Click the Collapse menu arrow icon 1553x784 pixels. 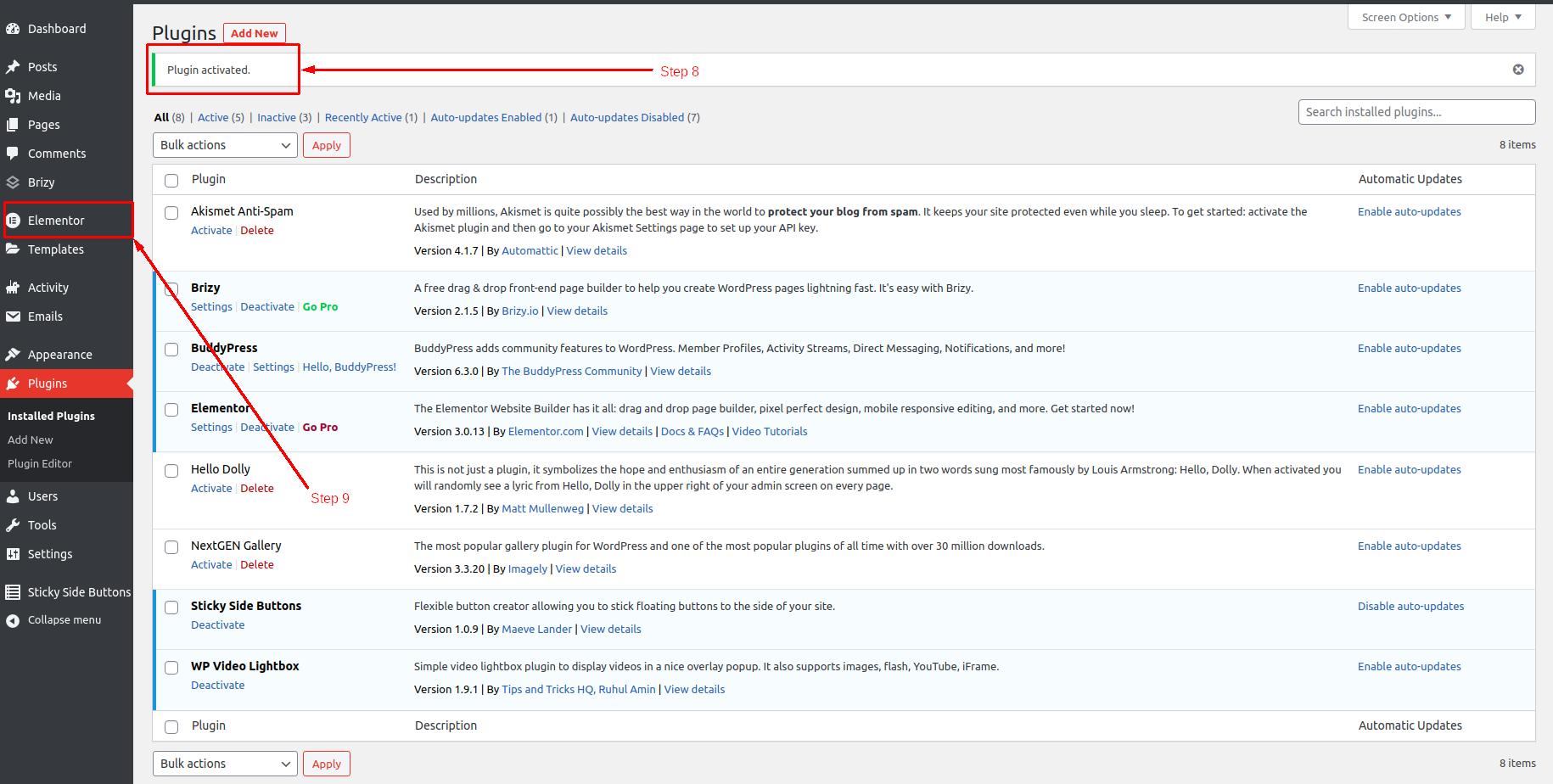pyautogui.click(x=13, y=620)
